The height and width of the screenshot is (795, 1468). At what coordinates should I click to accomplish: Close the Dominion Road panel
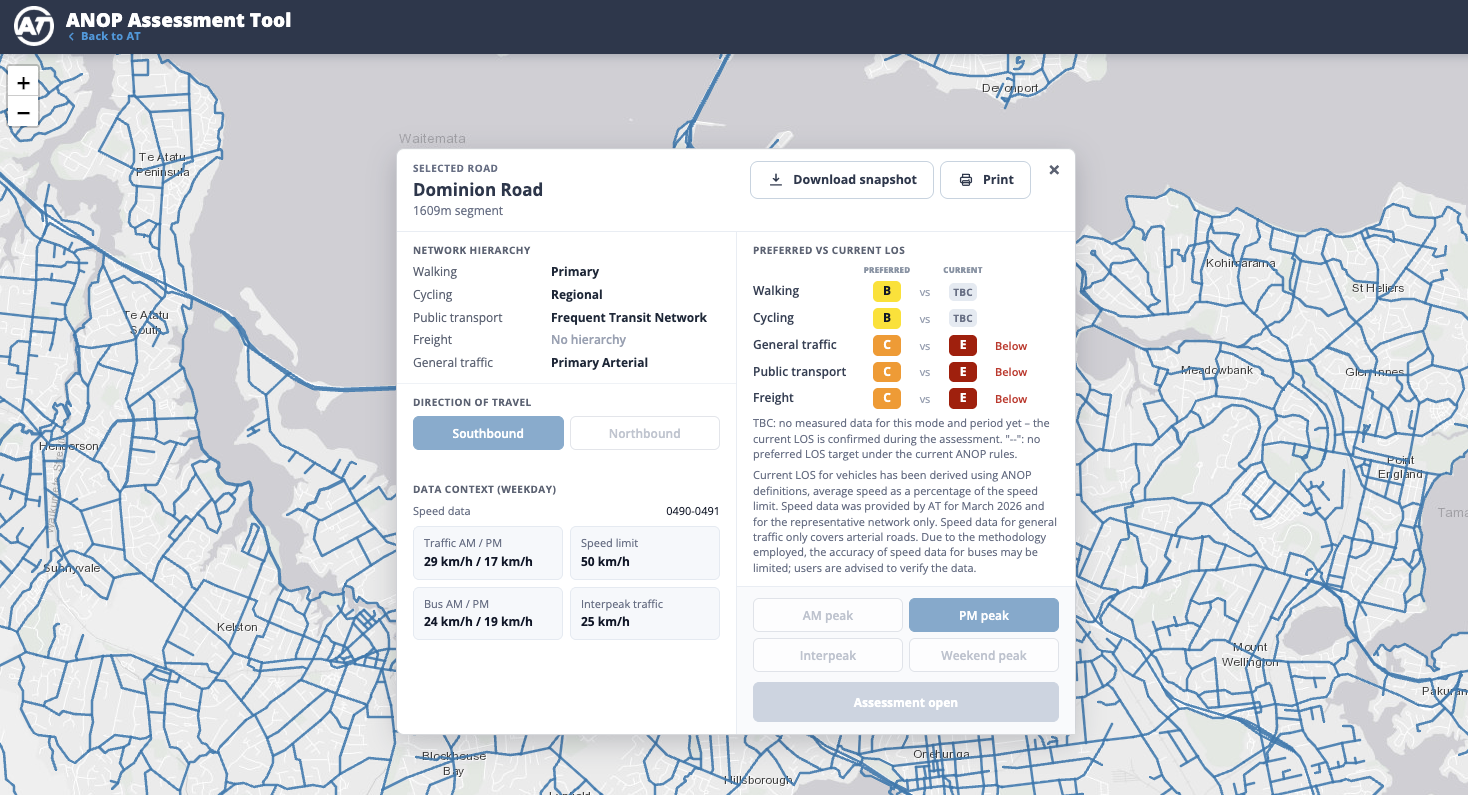[x=1054, y=170]
